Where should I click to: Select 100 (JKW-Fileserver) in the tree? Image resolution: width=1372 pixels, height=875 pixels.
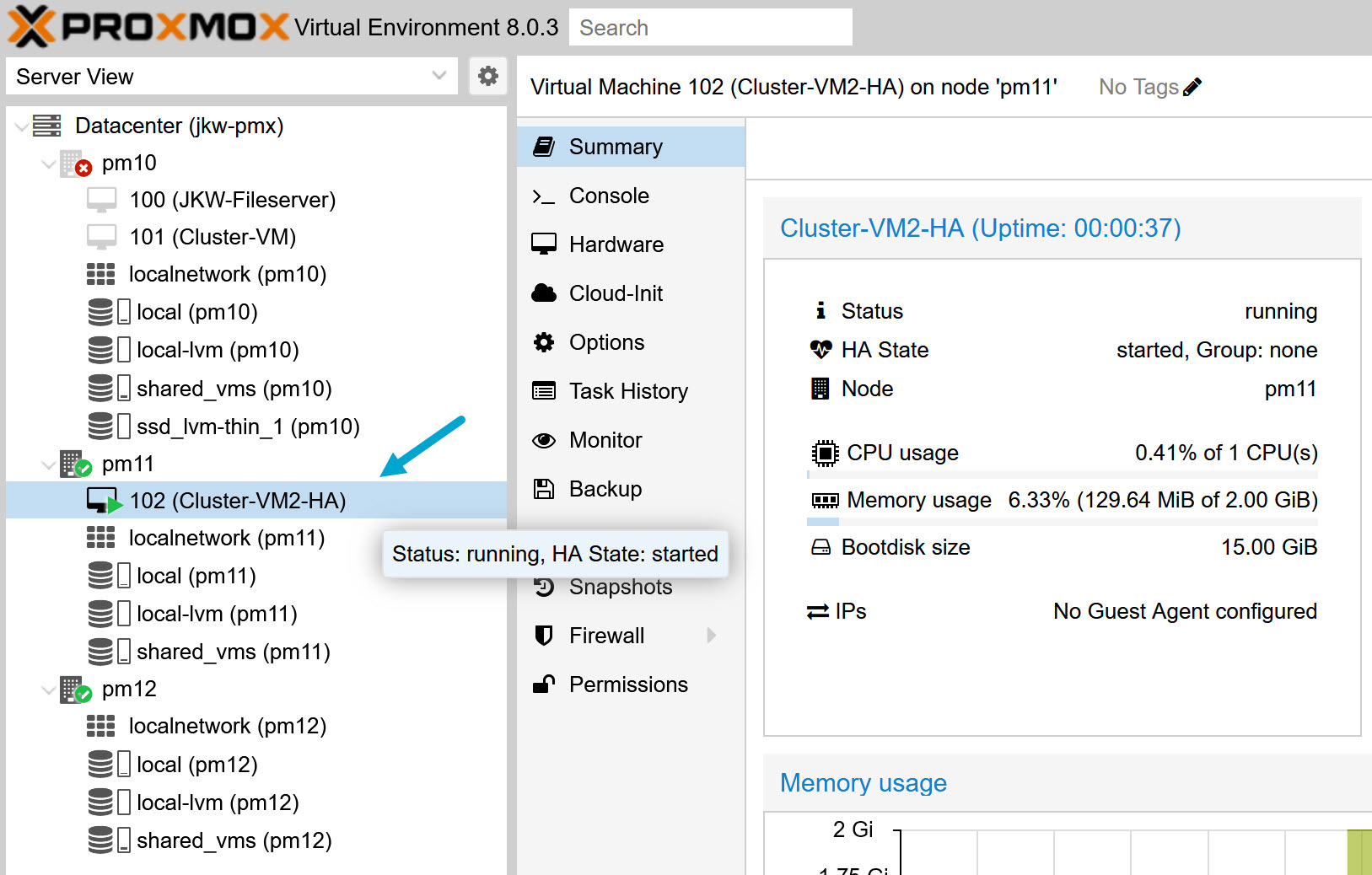coord(232,200)
